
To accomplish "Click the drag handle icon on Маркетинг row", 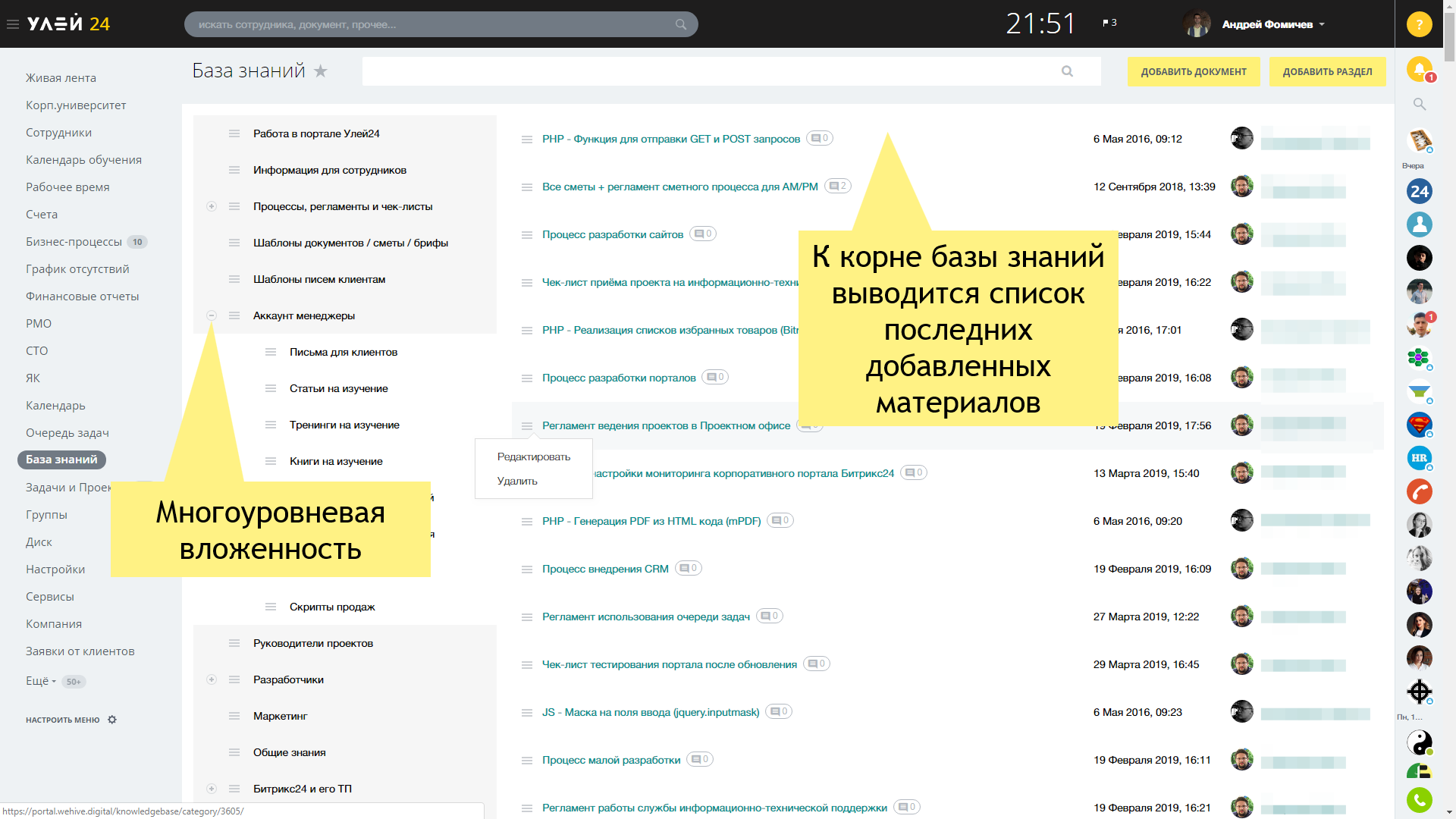I will 235,716.
